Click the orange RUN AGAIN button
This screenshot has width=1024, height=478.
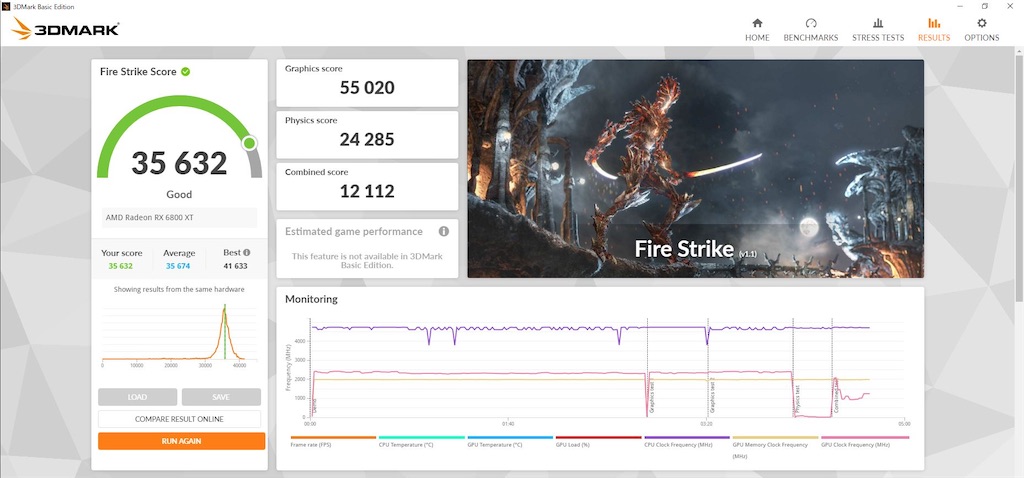coord(182,441)
